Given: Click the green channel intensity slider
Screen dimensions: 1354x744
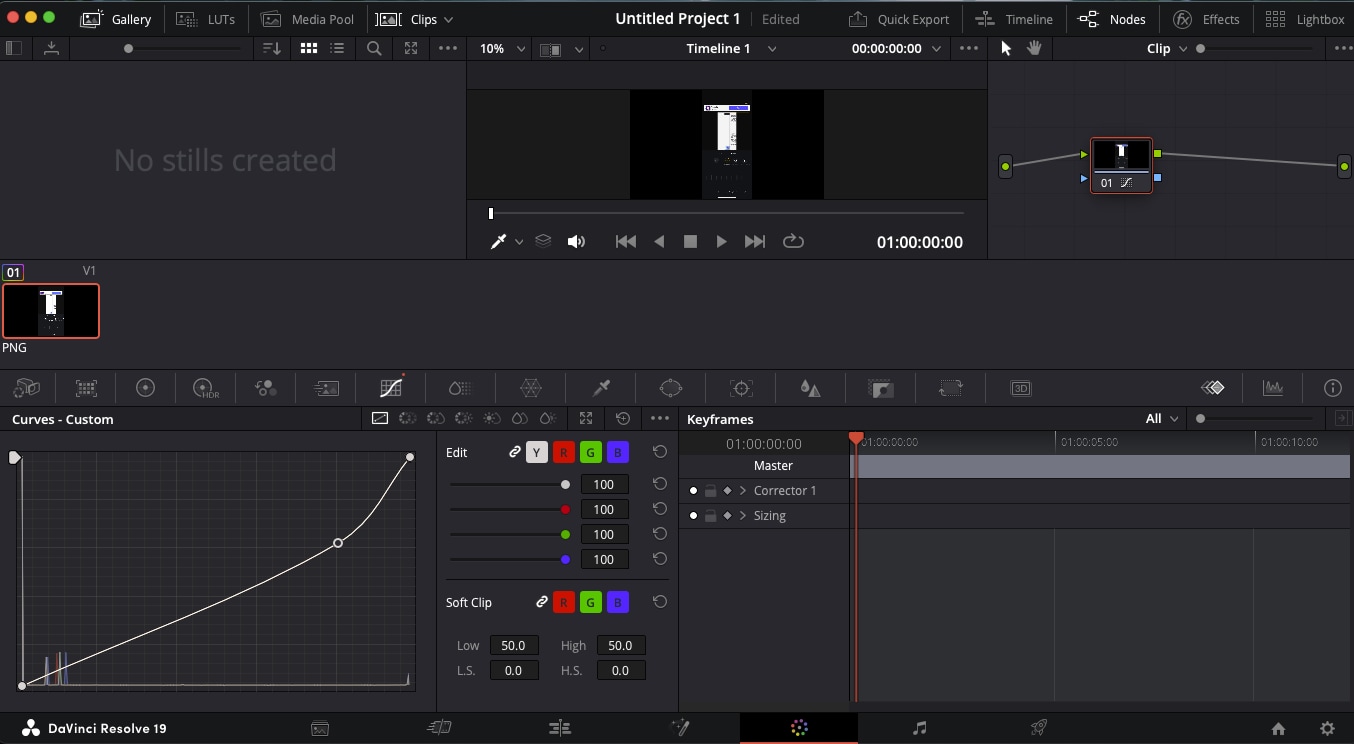Looking at the screenshot, I should click(x=565, y=534).
